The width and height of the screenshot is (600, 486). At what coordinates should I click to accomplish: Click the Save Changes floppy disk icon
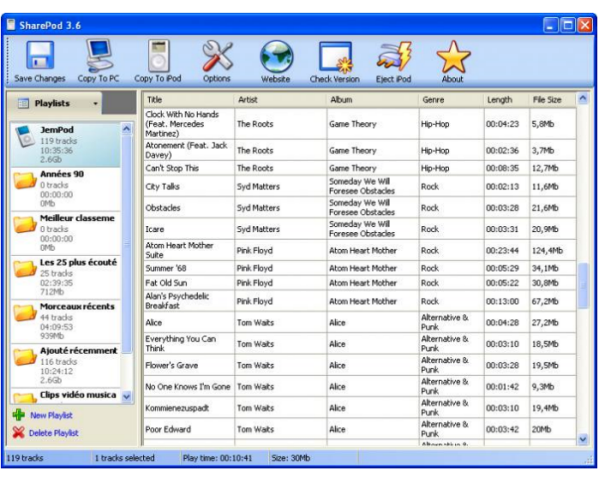(40, 56)
